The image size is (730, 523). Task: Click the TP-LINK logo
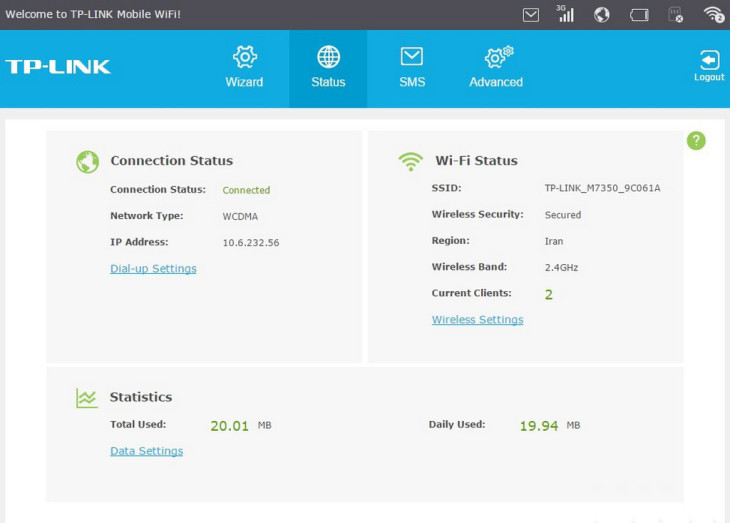(58, 67)
